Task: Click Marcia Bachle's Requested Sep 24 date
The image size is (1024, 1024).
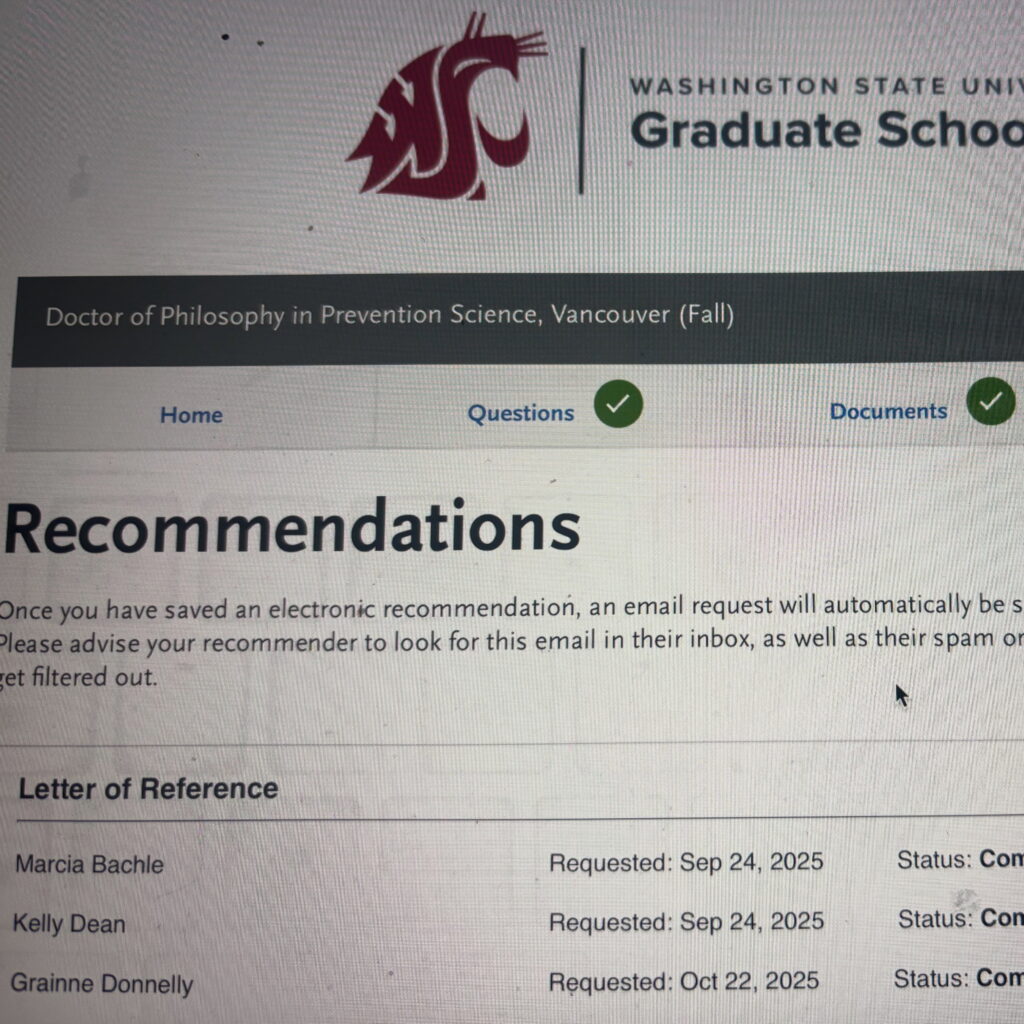Action: pyautogui.click(x=686, y=862)
